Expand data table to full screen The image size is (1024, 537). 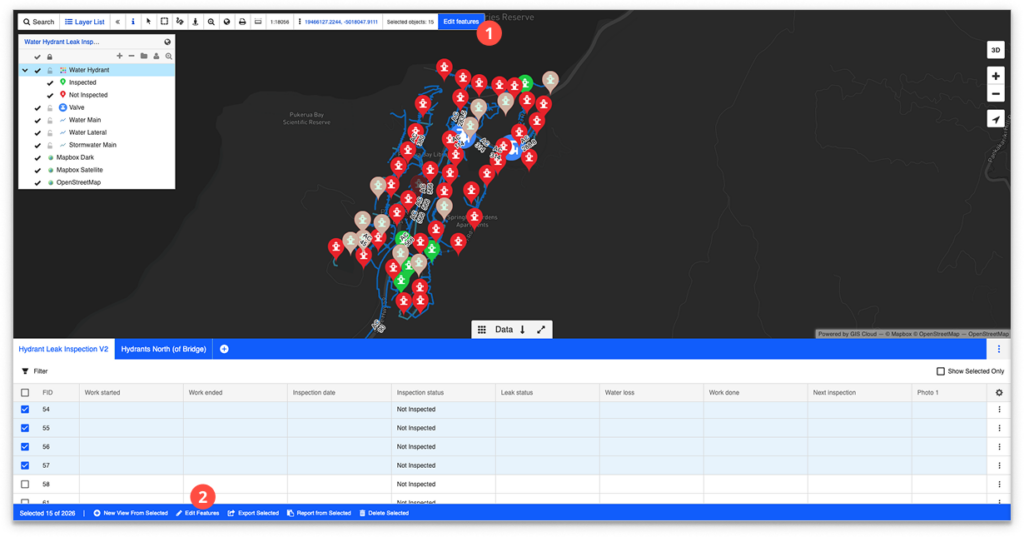(x=540, y=329)
